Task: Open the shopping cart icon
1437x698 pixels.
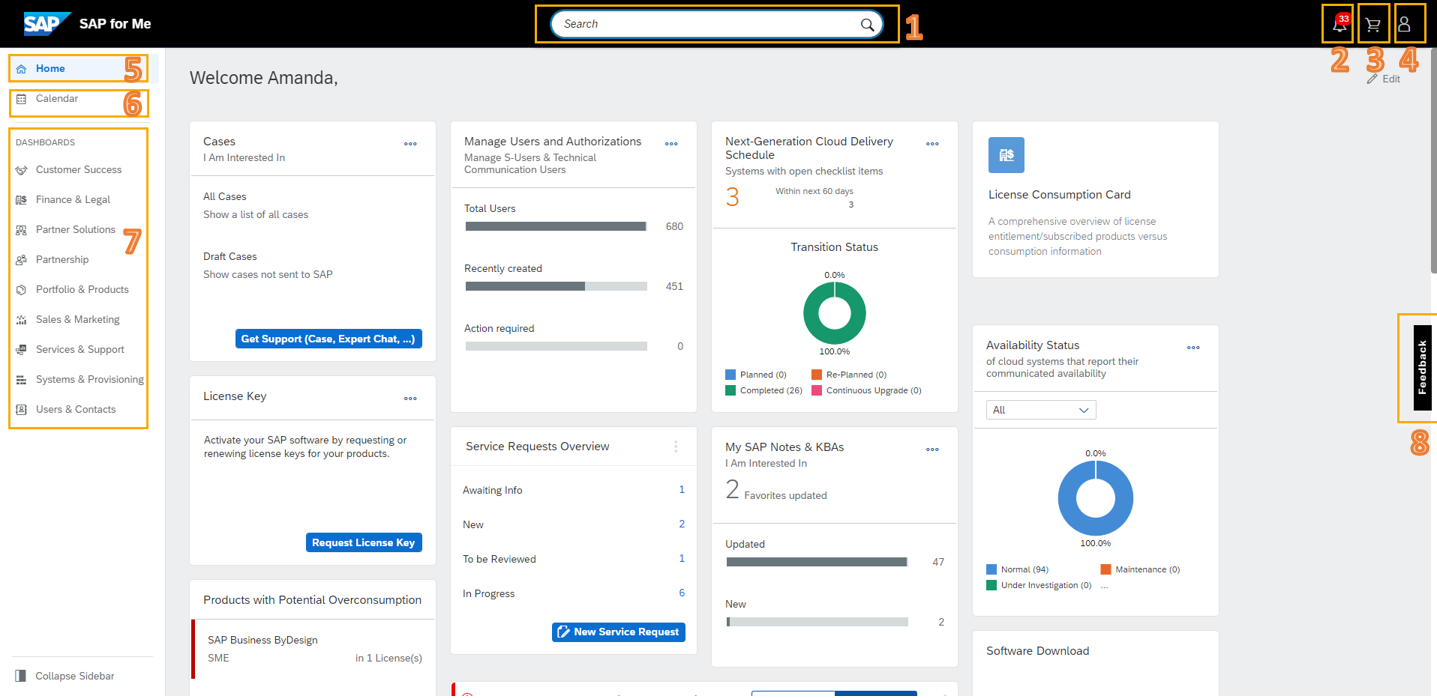Action: [1373, 25]
